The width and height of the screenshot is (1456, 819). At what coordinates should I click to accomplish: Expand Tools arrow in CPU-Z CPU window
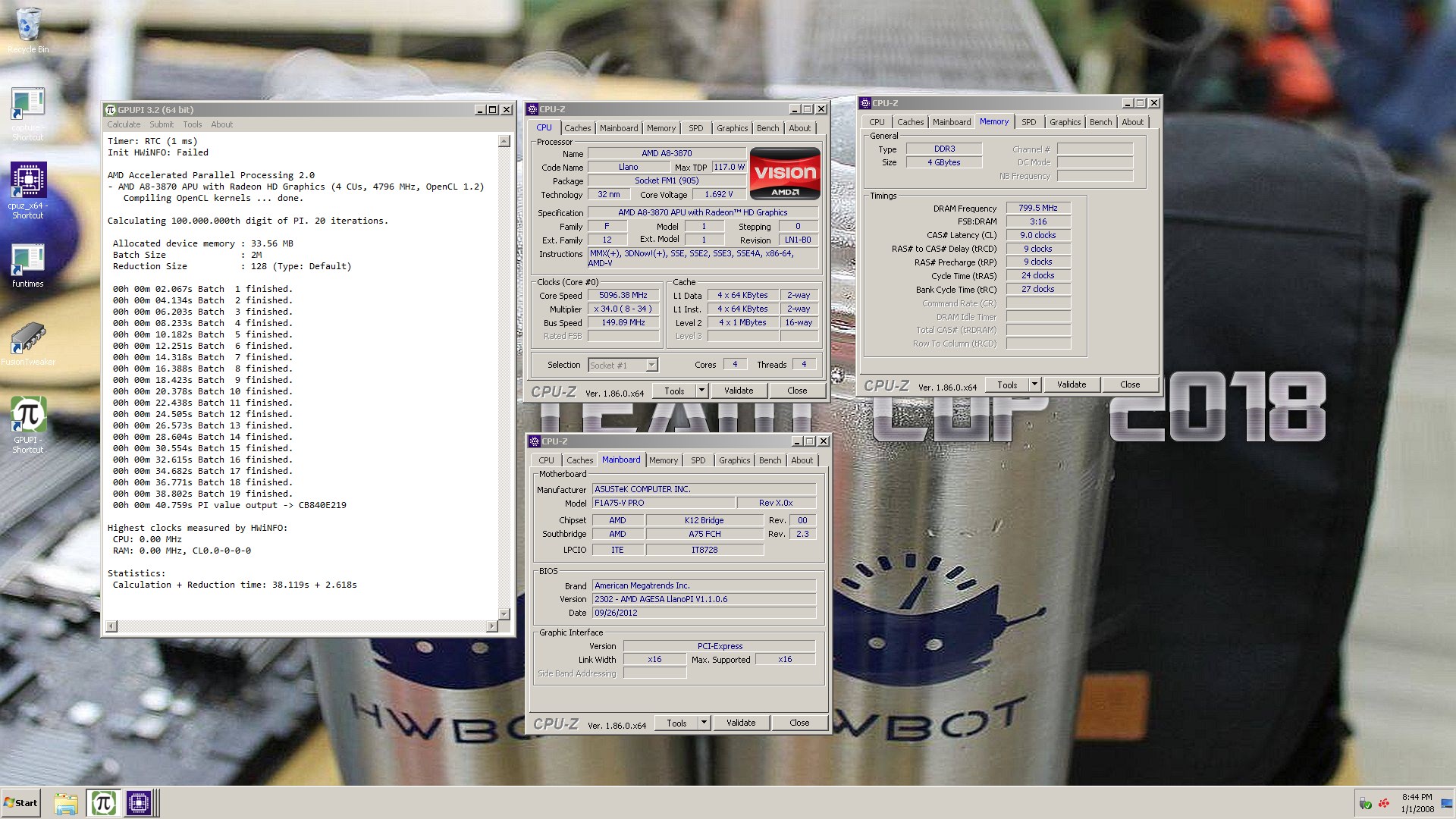click(x=701, y=391)
